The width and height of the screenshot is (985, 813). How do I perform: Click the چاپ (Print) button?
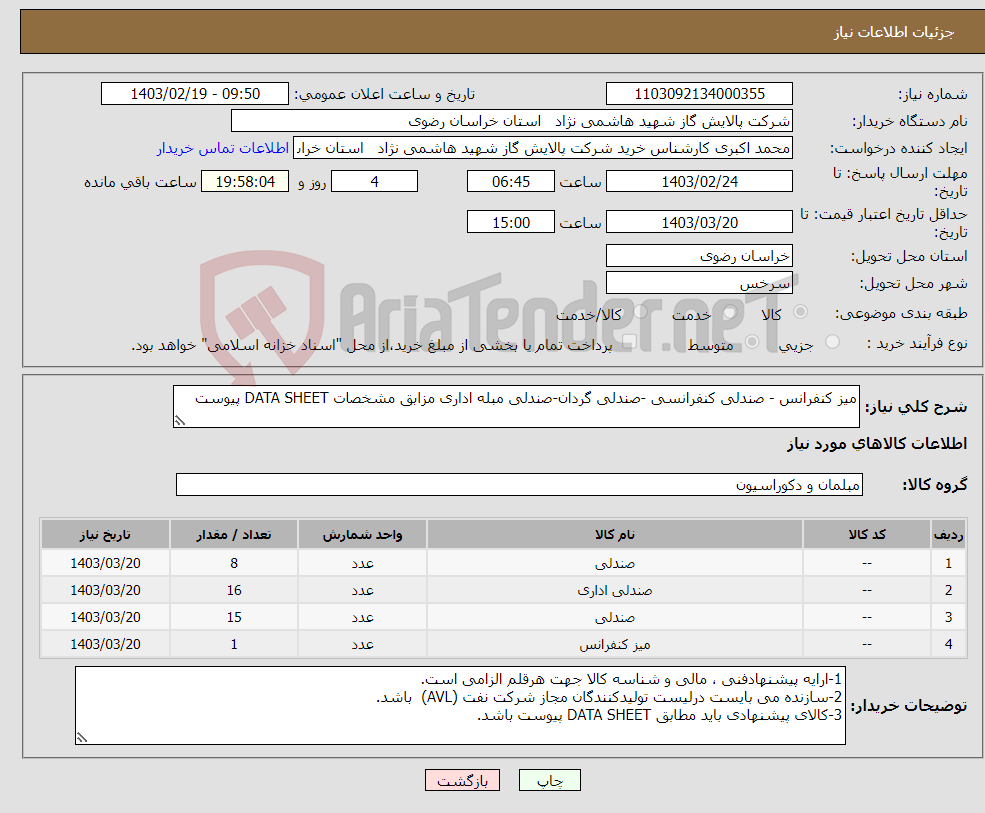point(550,780)
